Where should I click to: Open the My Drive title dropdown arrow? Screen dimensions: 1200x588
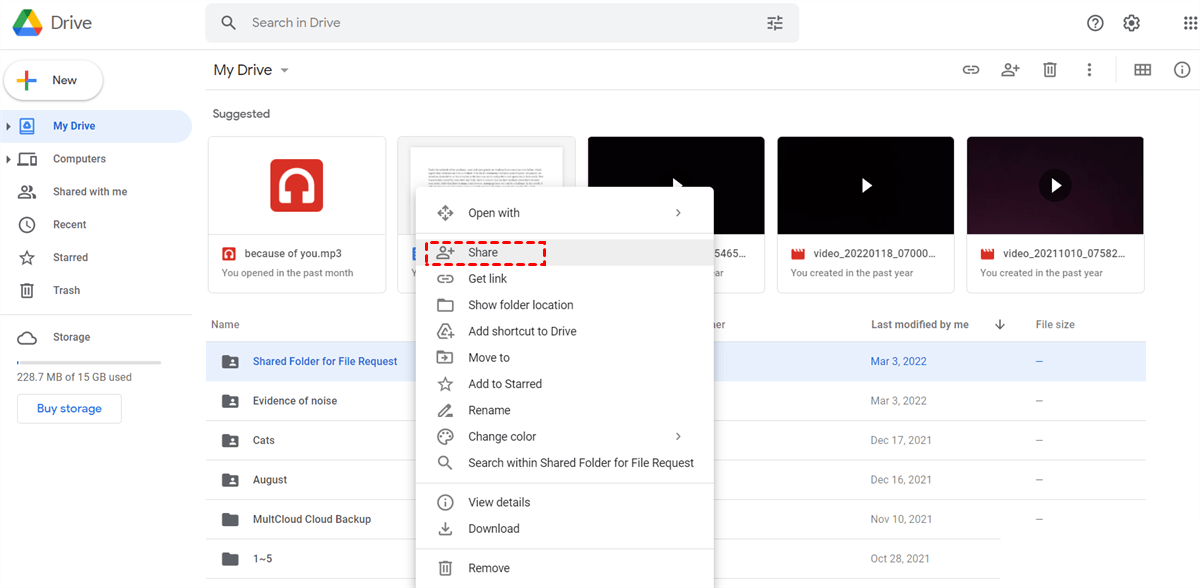tap(284, 71)
